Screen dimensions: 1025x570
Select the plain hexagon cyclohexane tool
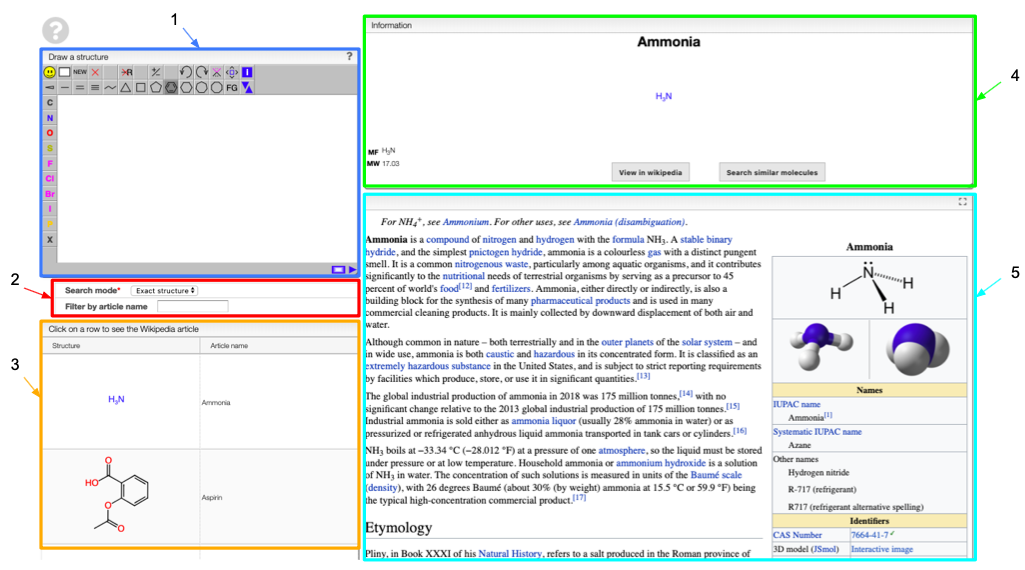[x=186, y=88]
